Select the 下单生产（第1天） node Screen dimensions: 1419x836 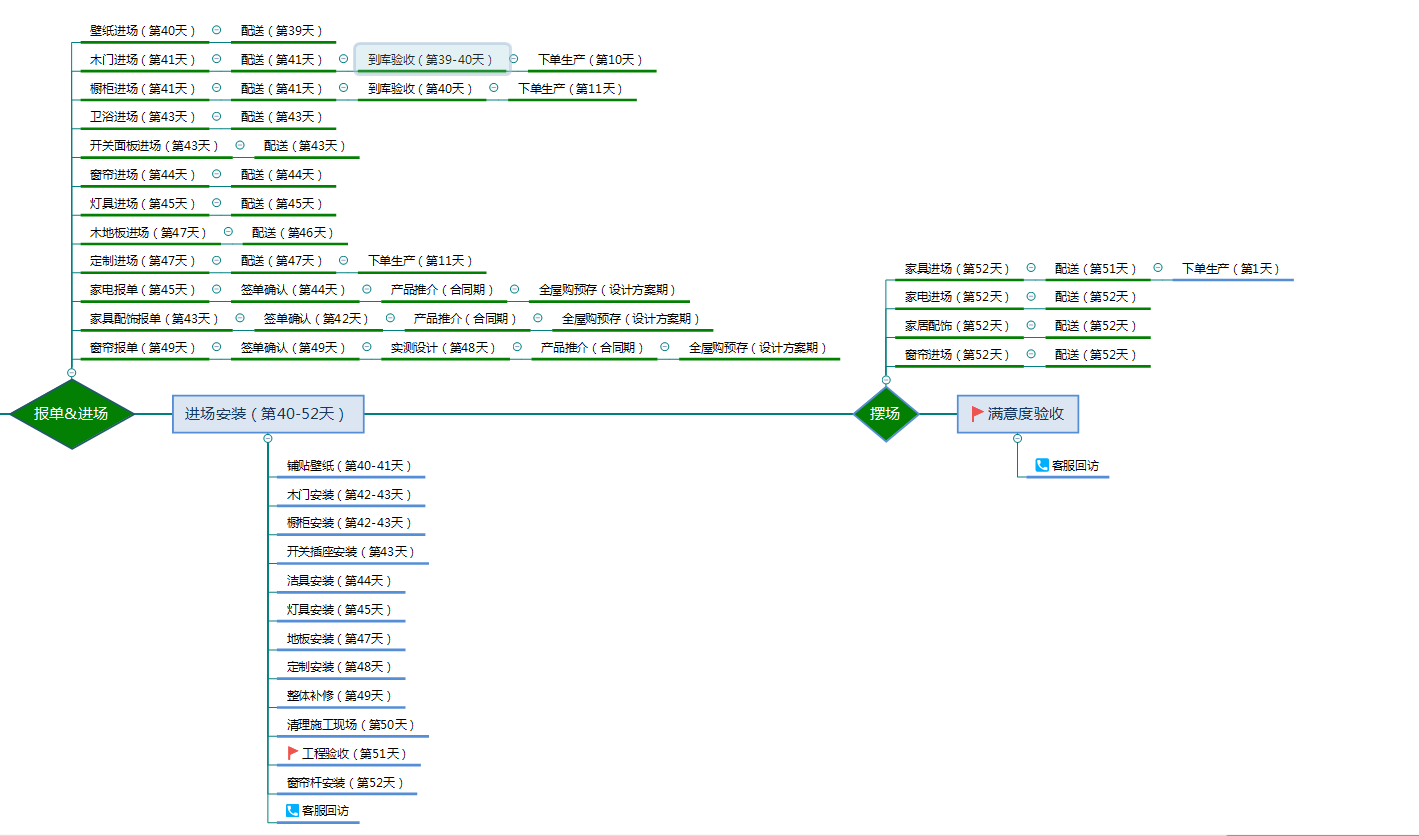pyautogui.click(x=1230, y=268)
